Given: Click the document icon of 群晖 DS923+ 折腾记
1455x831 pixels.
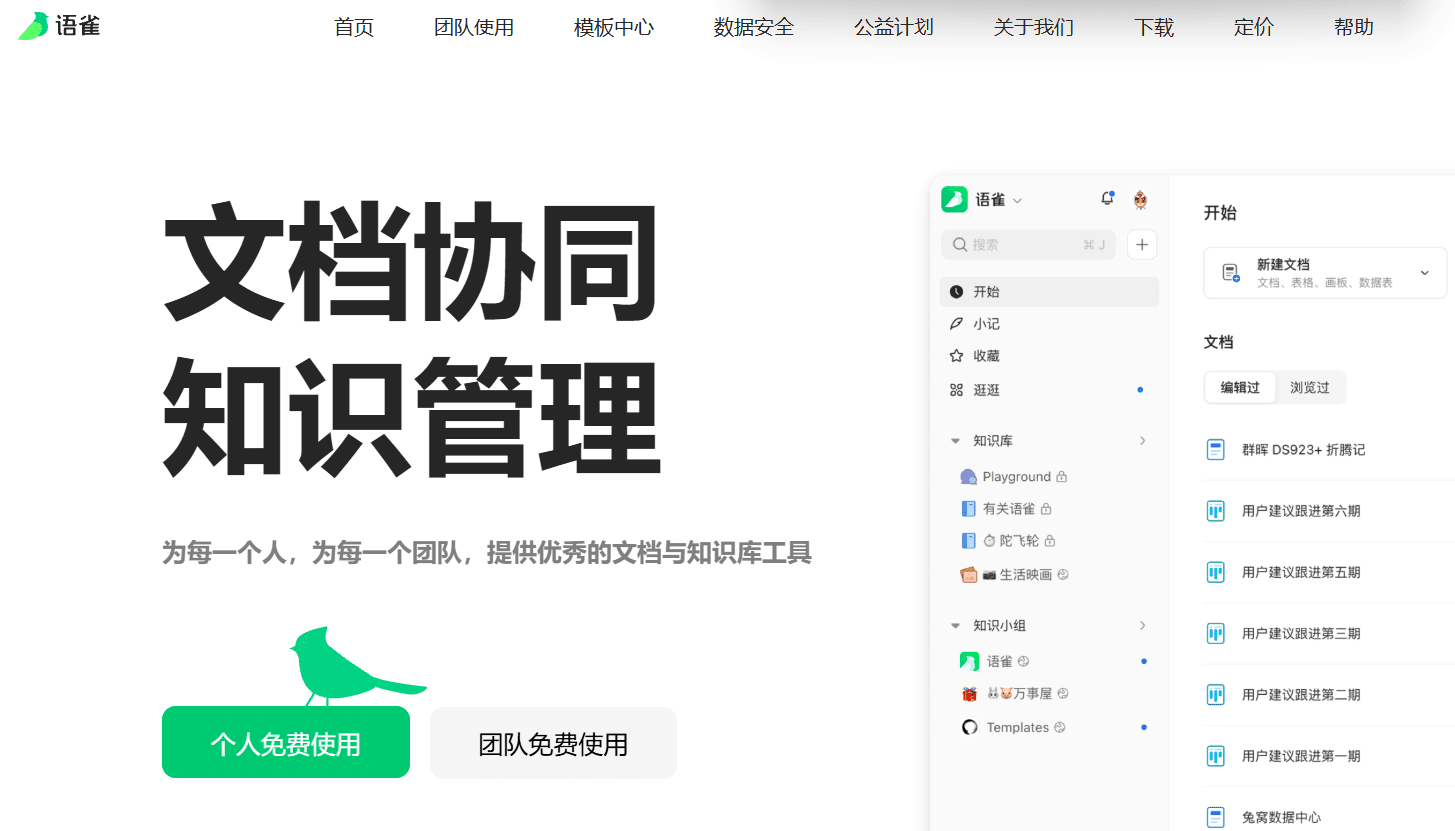Looking at the screenshot, I should point(1216,450).
